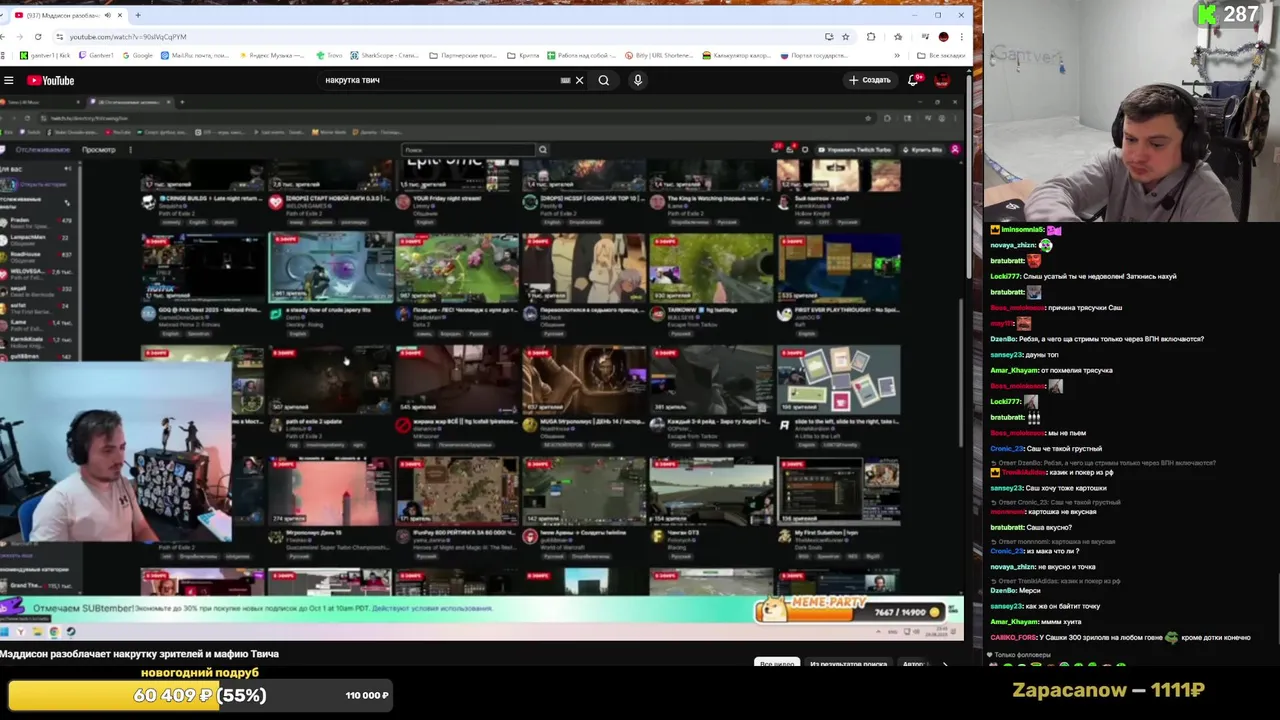Image resolution: width=1280 pixels, height=720 pixels.
Task: Open YouTube notifications bell
Action: point(913,80)
